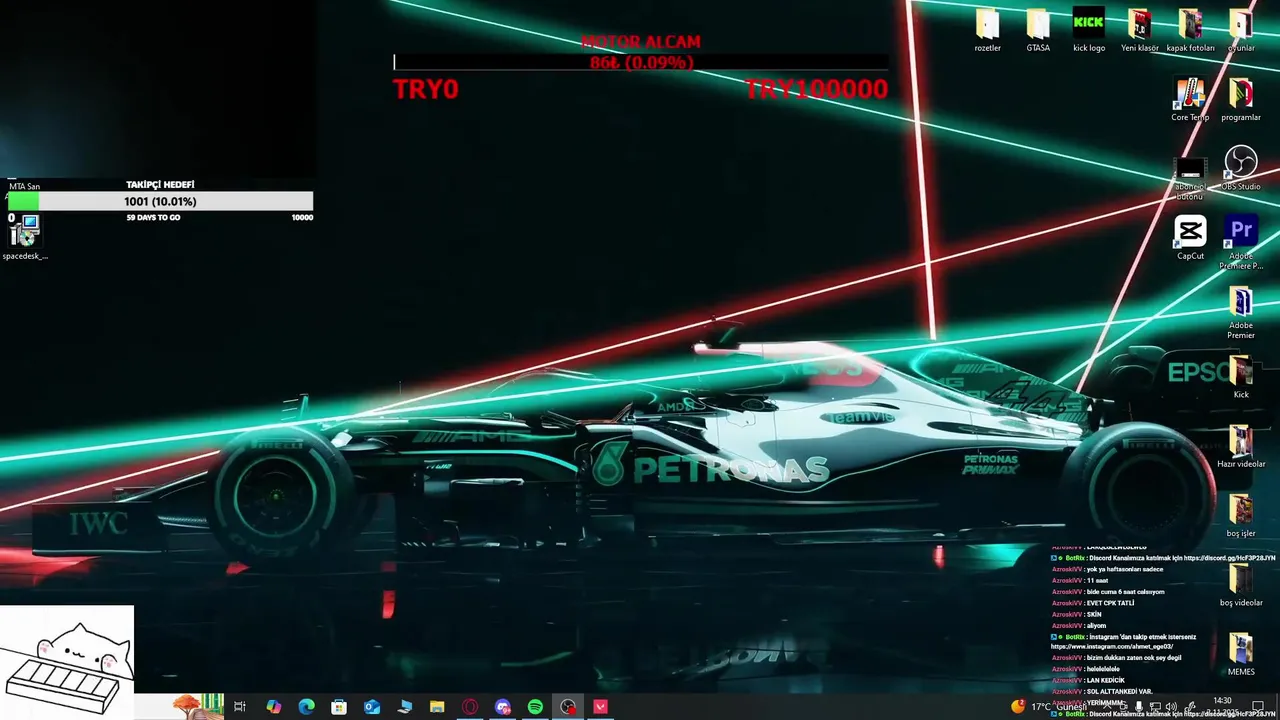Screen dimensions: 1280x720
Task: Launch OBS Studio desktop shortcut
Action: point(1241,168)
